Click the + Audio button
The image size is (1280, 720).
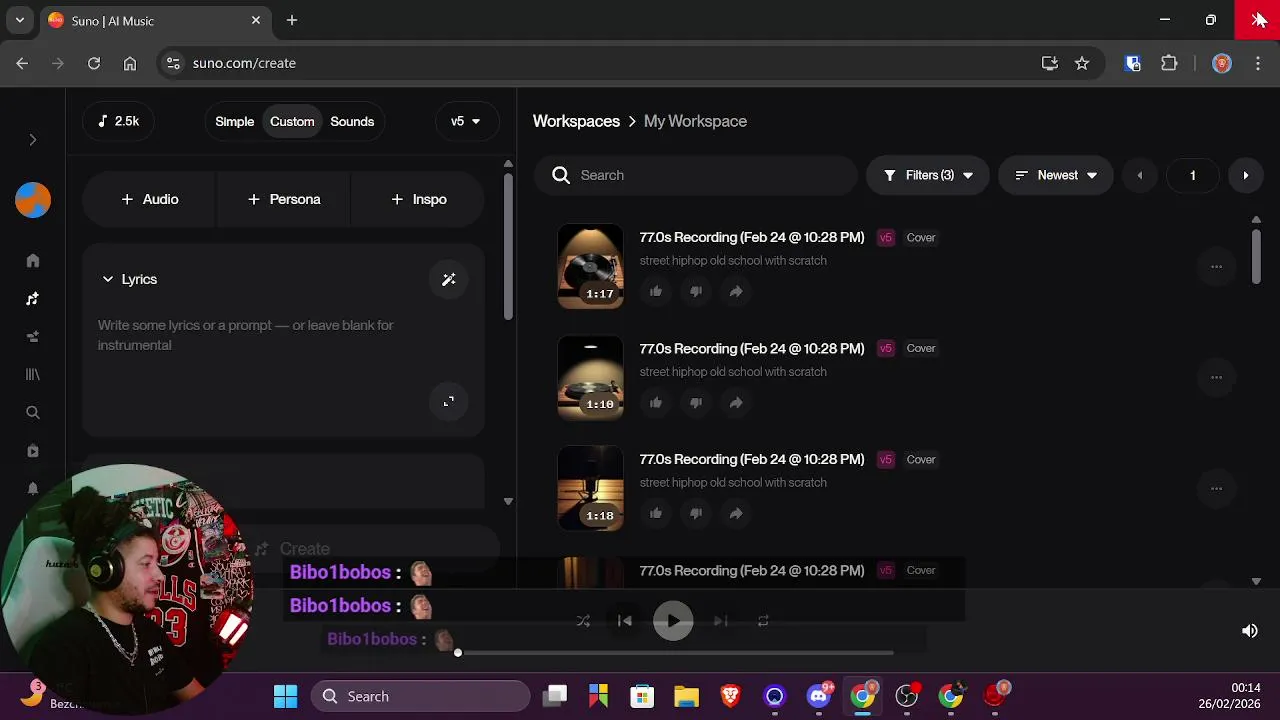point(149,199)
